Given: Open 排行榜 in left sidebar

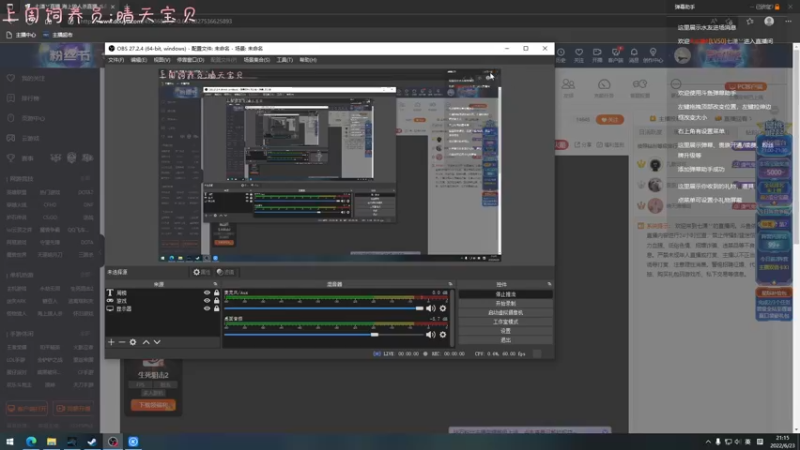Looking at the screenshot, I should [24, 98].
